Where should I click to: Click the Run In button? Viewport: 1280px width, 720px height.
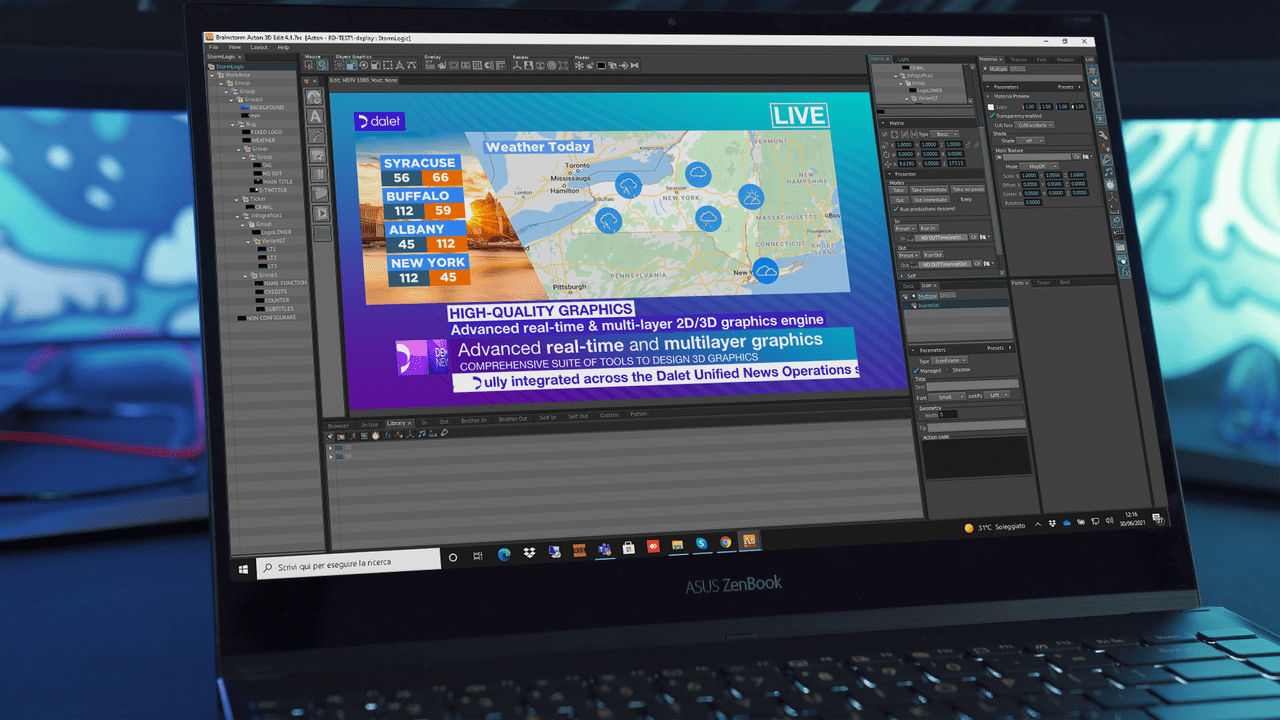[x=928, y=228]
